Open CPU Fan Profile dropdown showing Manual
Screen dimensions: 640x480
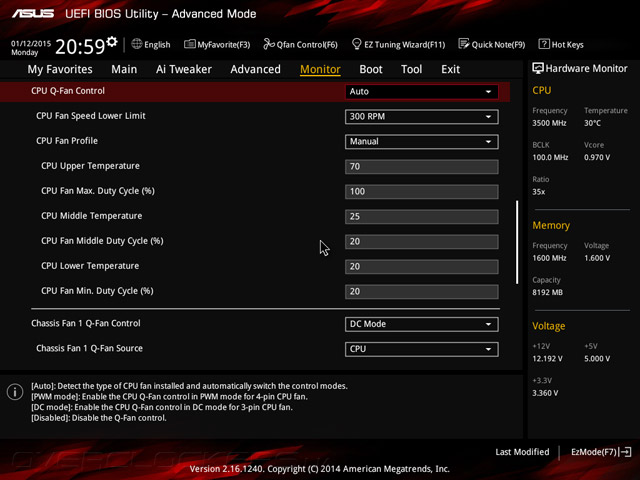422,142
